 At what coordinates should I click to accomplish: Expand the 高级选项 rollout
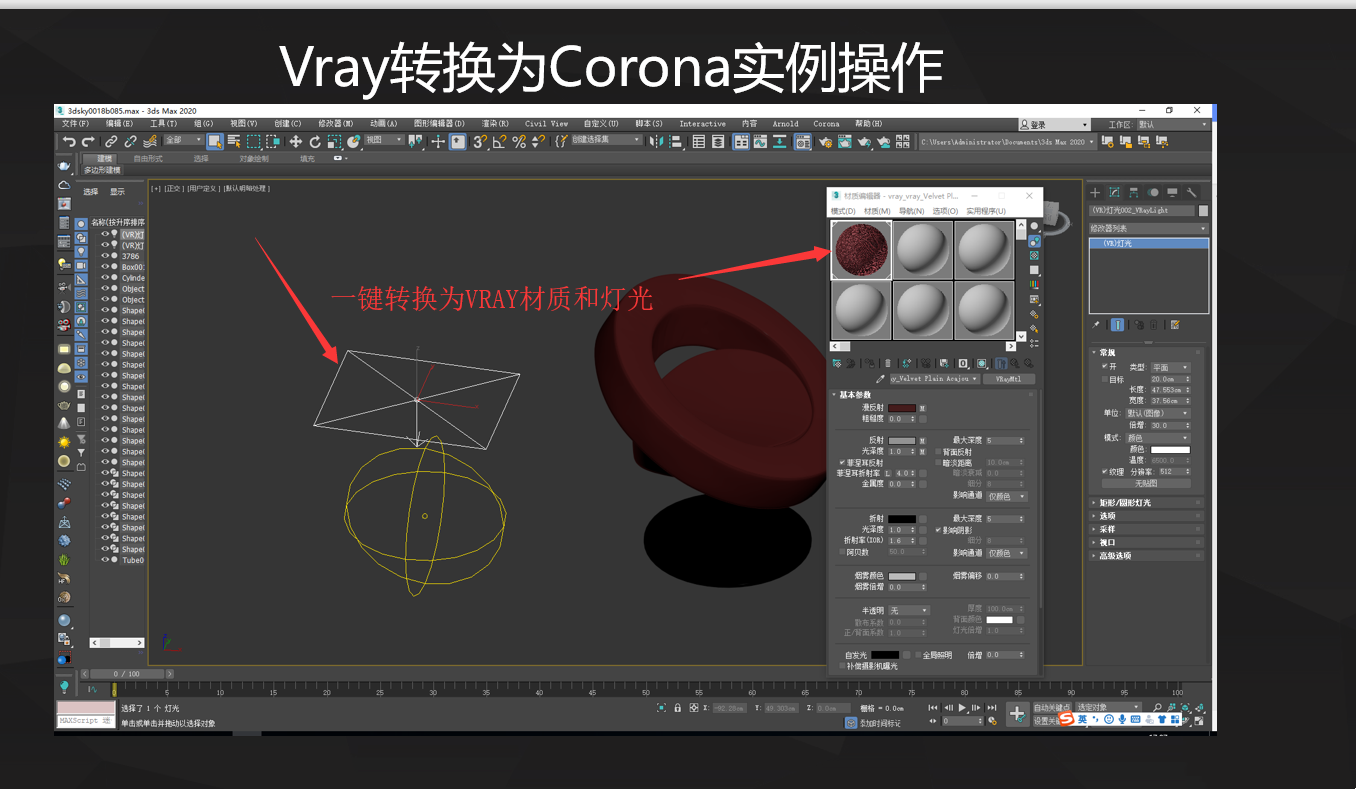[x=1146, y=556]
